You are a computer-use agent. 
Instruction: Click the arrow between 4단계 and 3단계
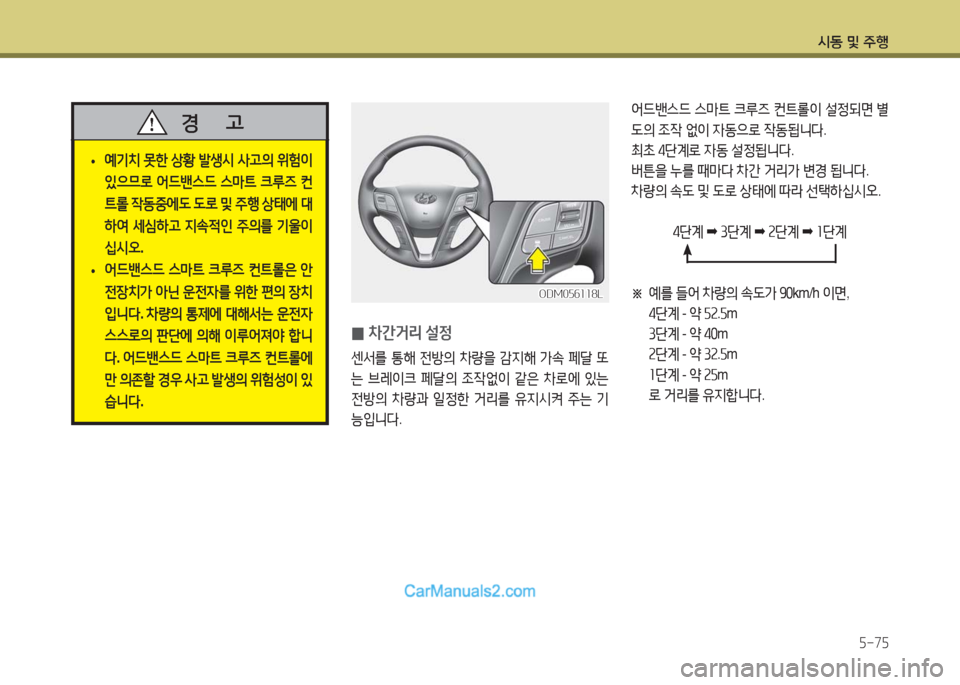[x=711, y=232]
